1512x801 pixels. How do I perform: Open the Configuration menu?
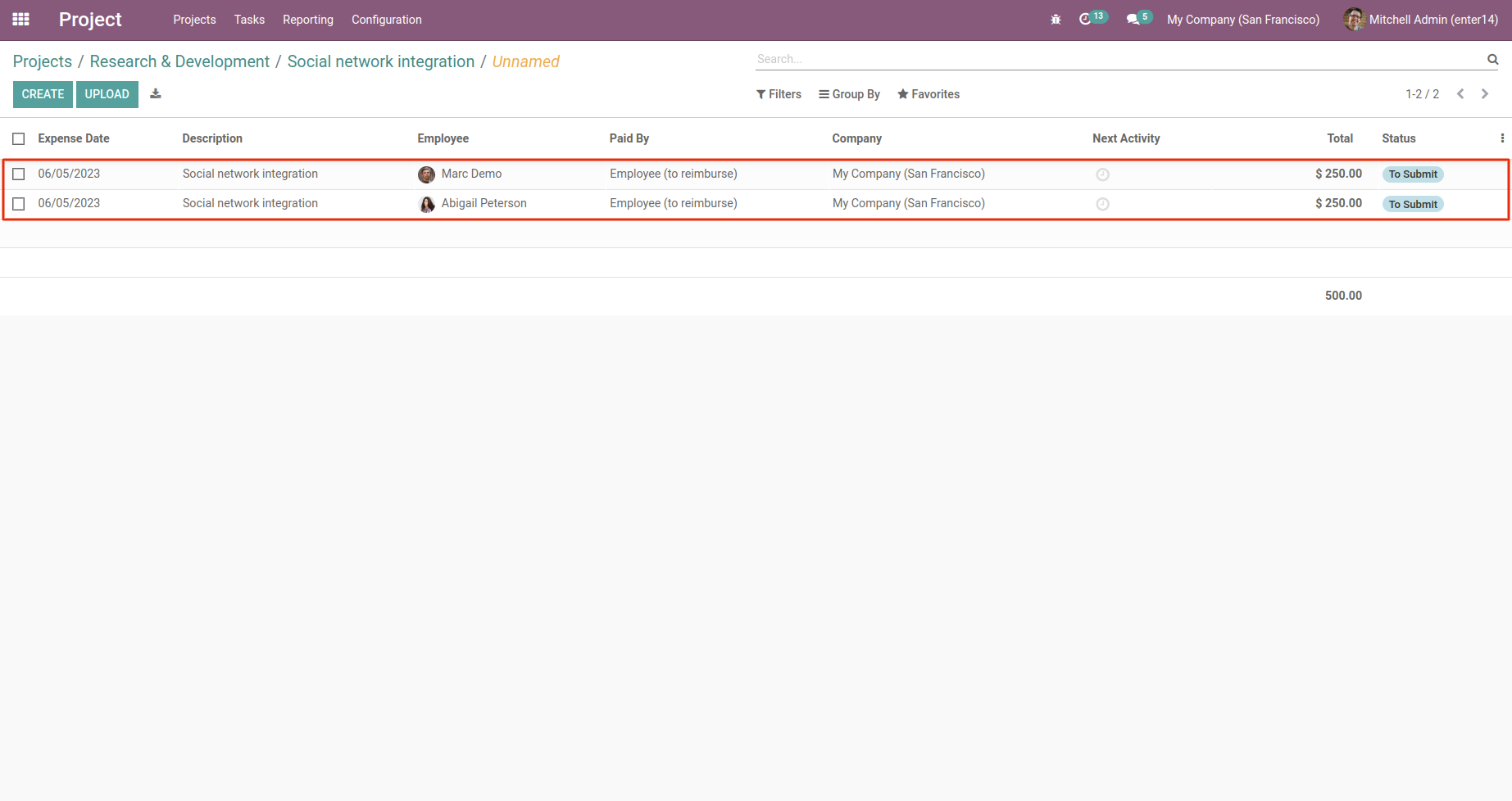click(387, 20)
